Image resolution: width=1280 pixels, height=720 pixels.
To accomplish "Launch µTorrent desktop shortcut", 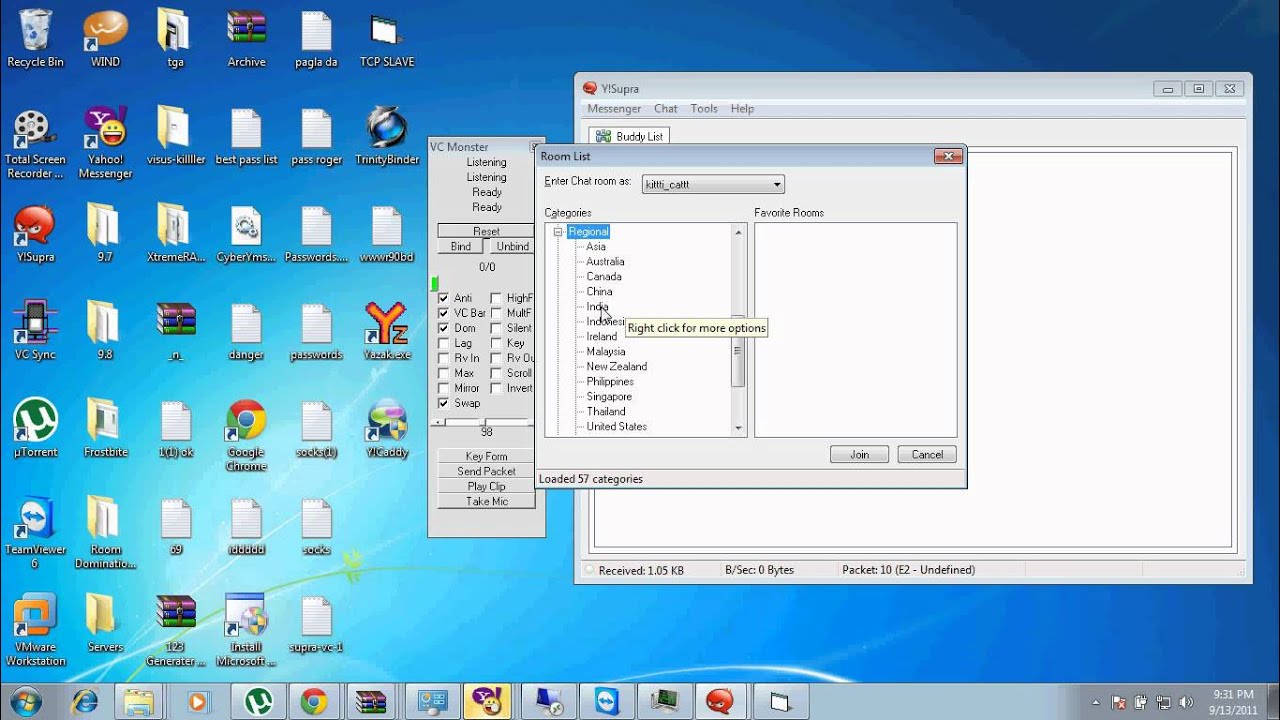I will pos(35,428).
